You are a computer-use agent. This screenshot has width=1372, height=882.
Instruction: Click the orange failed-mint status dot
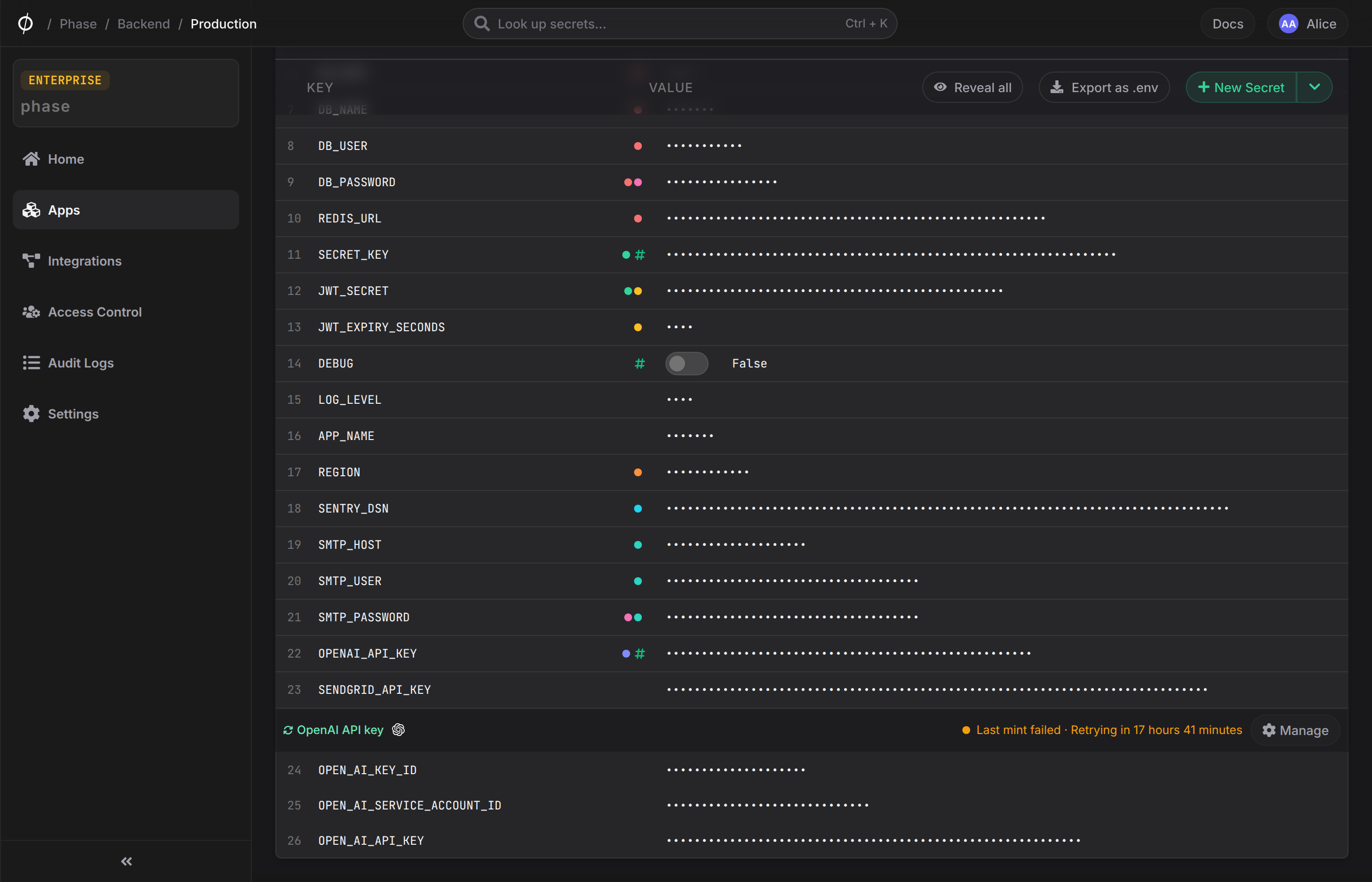coord(965,730)
